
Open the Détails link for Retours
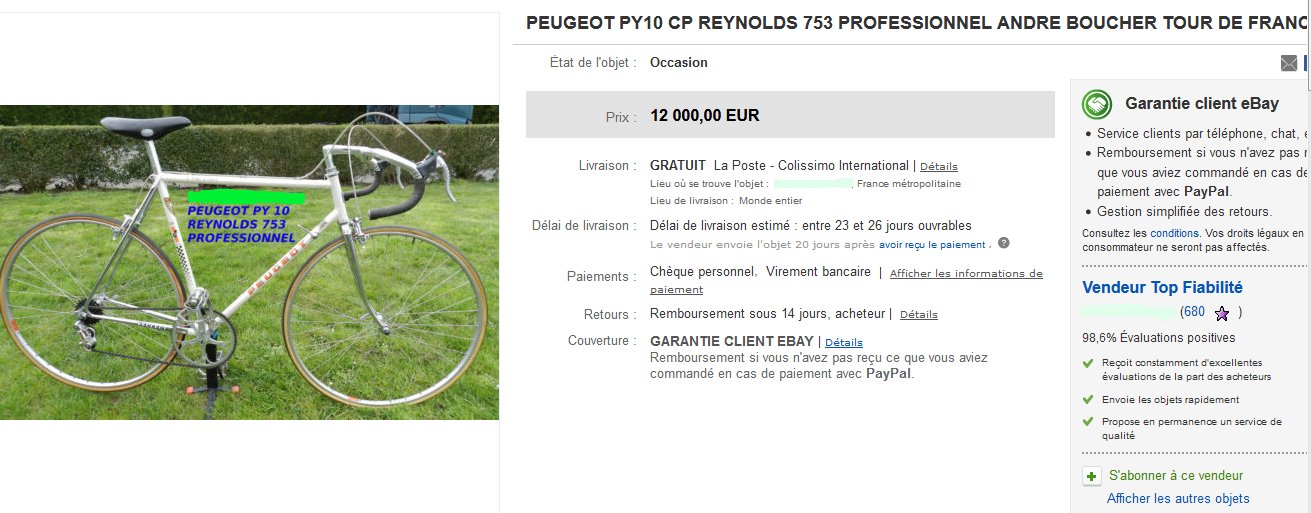pos(919,315)
